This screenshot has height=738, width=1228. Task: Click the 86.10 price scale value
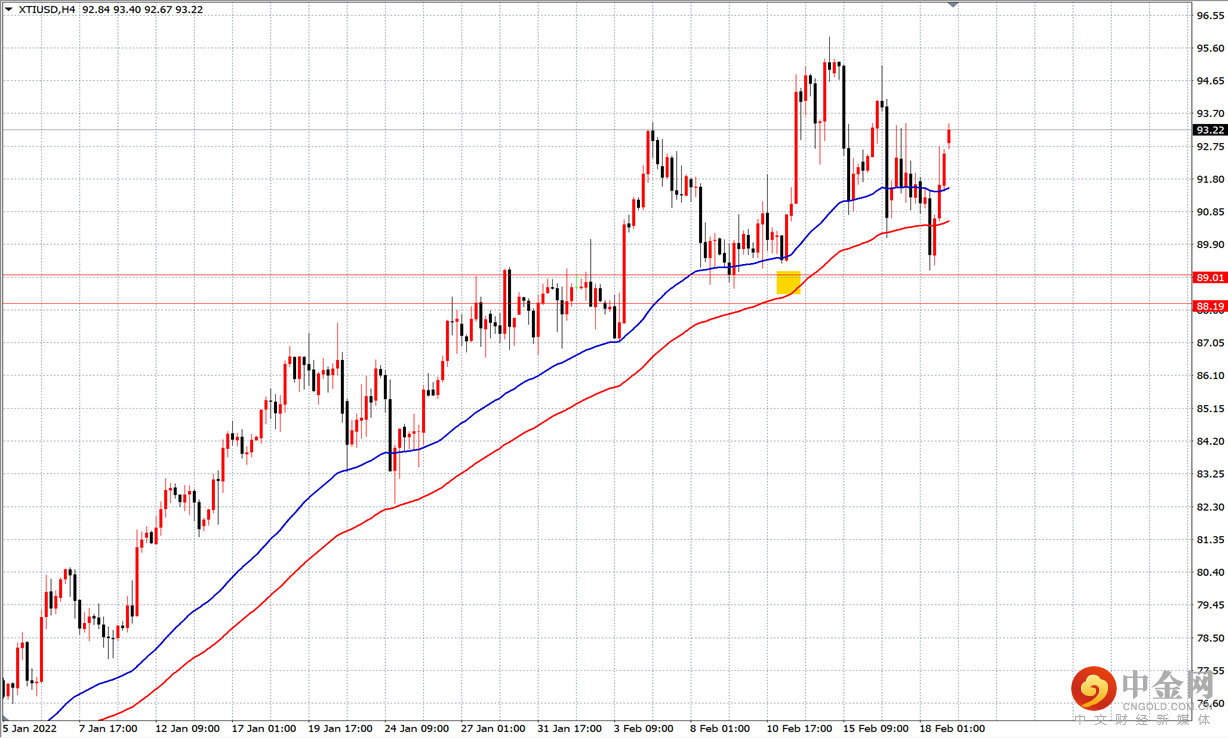(x=1210, y=375)
